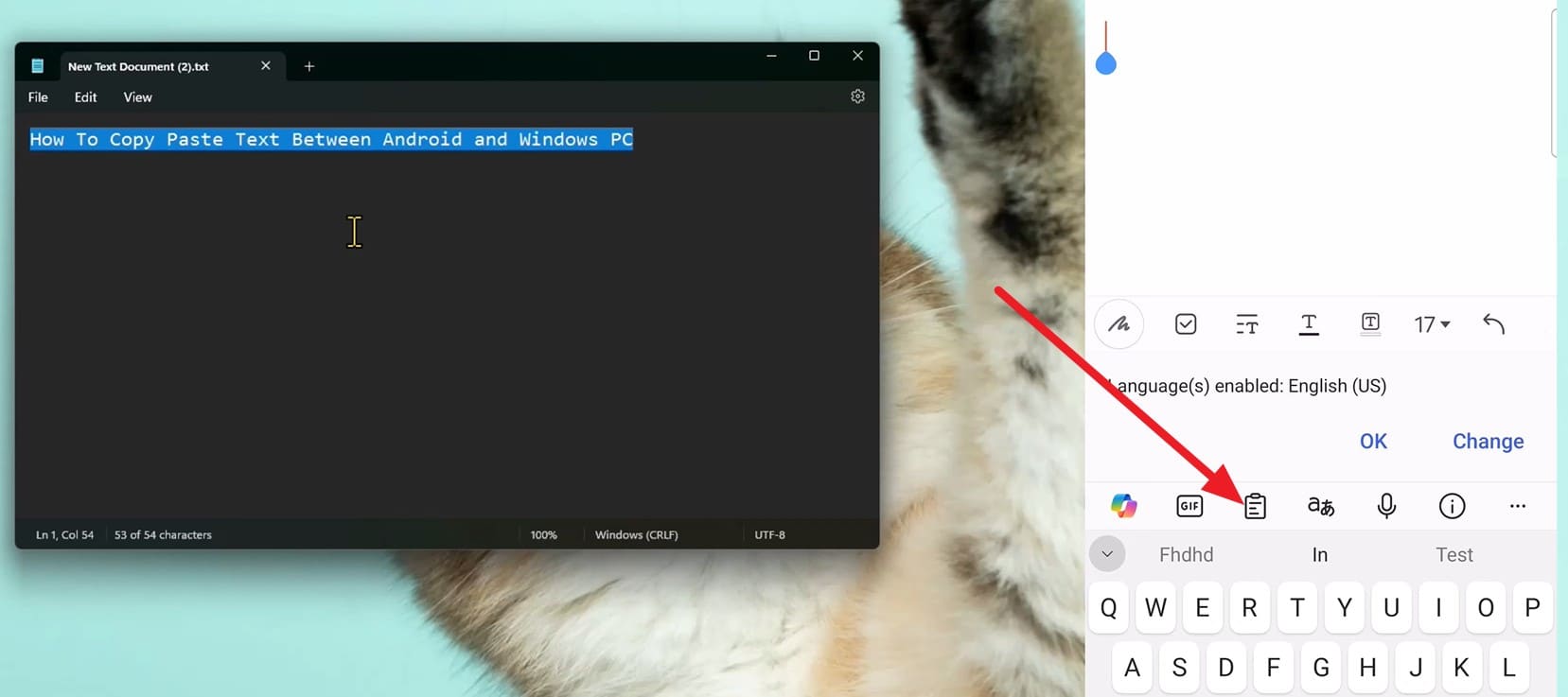The image size is (1568, 697).
Task: Choose the suggestion word In
Action: pos(1320,555)
